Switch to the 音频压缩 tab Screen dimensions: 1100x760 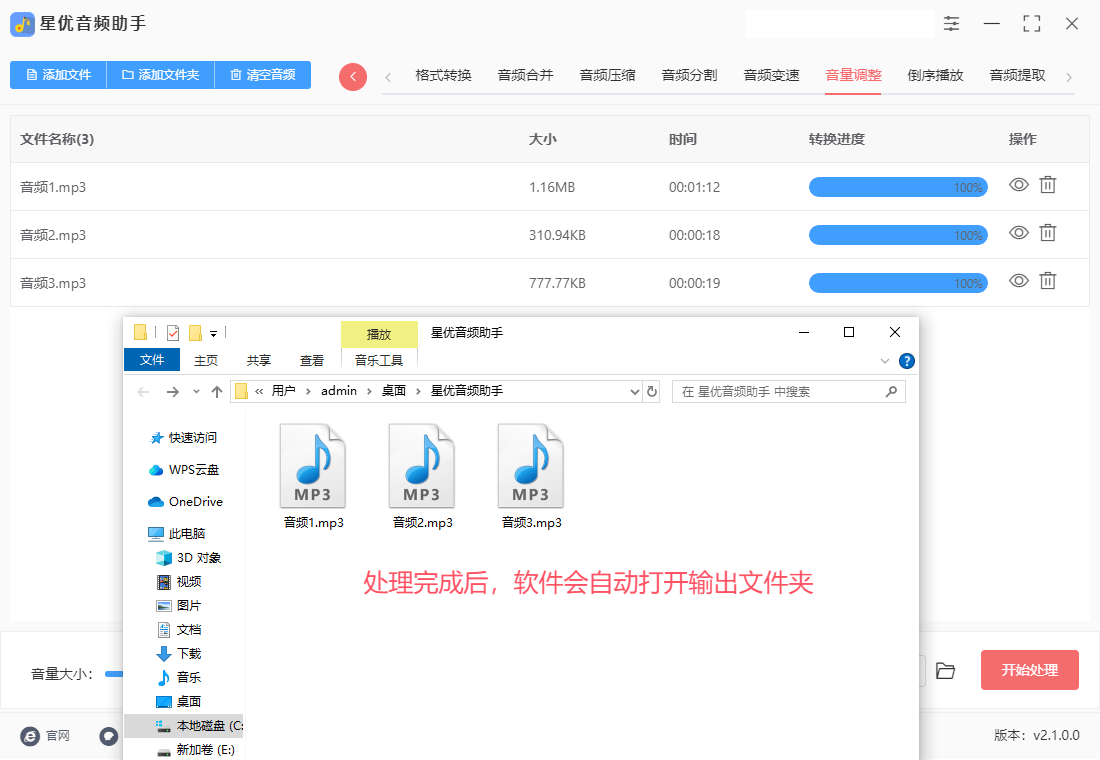(608, 75)
